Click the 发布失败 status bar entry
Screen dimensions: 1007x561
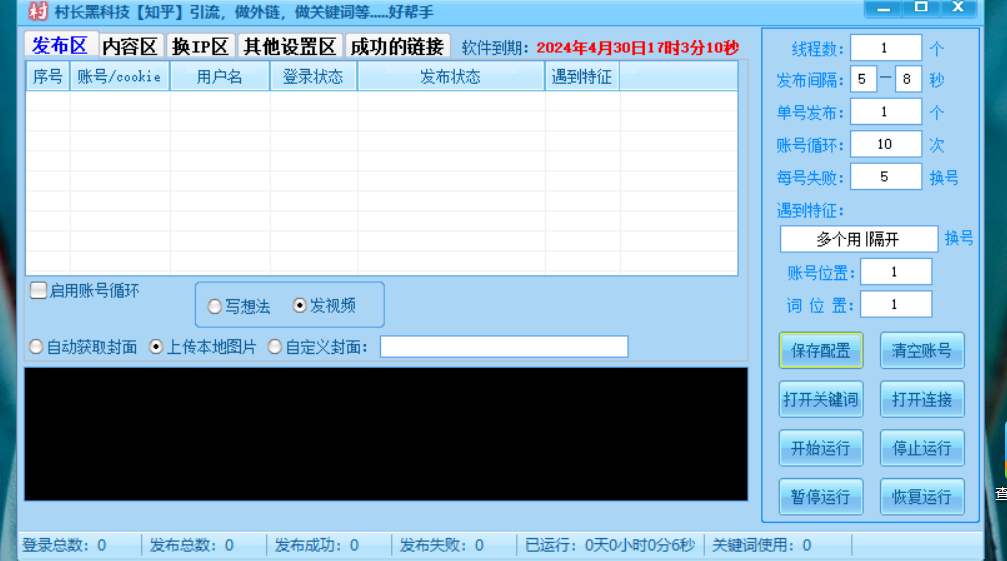[x=442, y=545]
